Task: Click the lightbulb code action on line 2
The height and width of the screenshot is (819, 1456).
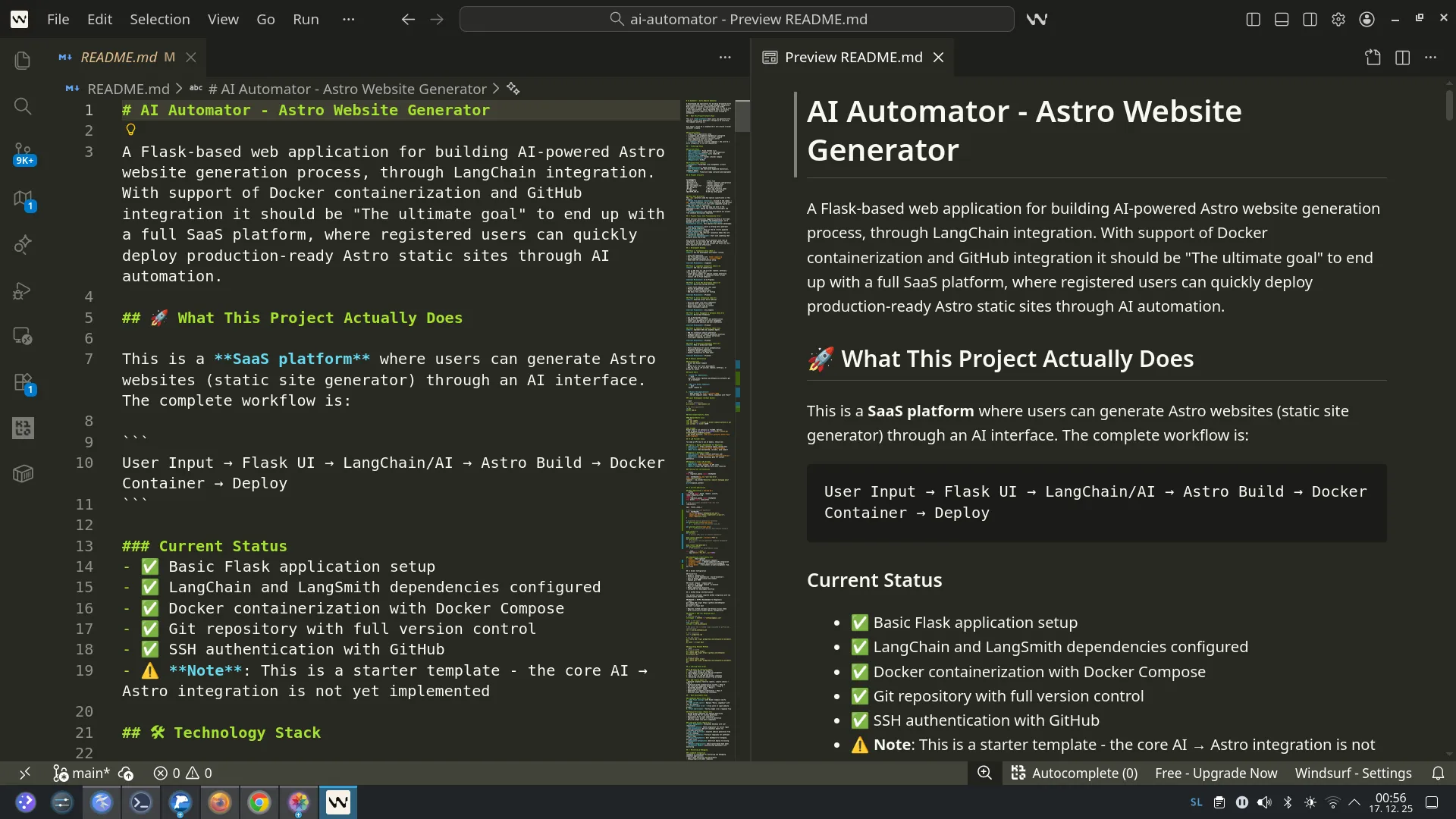Action: 130,130
